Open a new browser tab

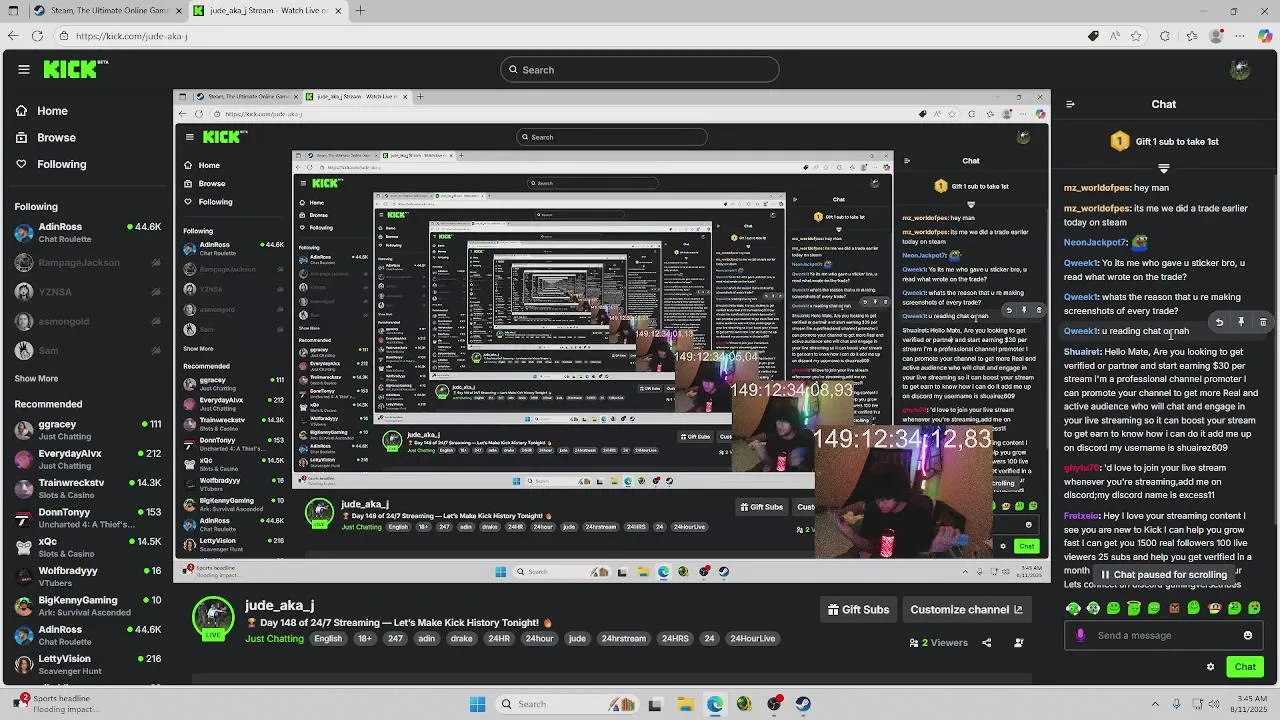click(360, 11)
